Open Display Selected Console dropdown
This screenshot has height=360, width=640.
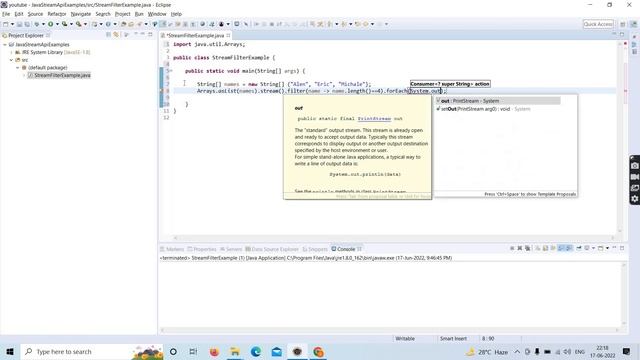tap(593, 248)
